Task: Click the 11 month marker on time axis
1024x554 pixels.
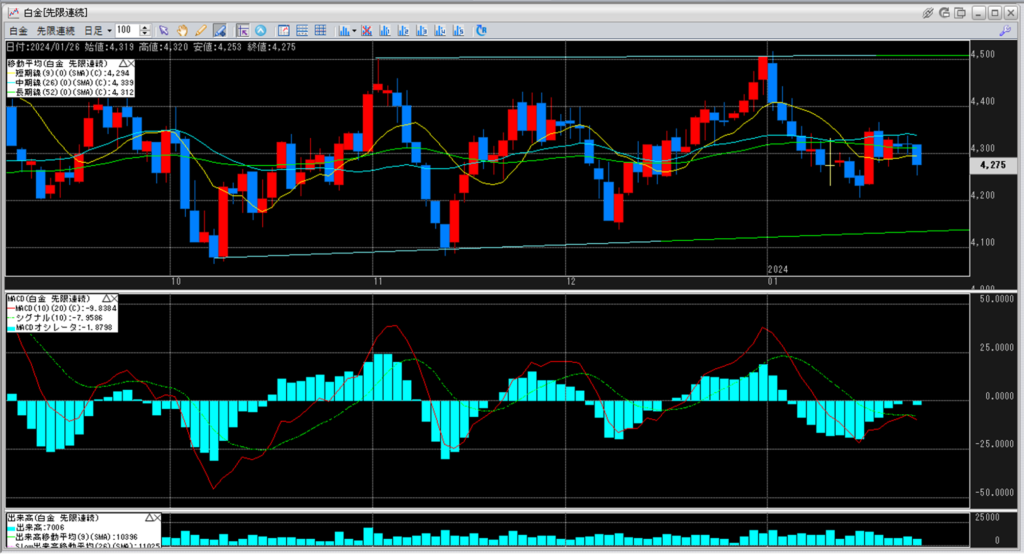Action: click(378, 282)
